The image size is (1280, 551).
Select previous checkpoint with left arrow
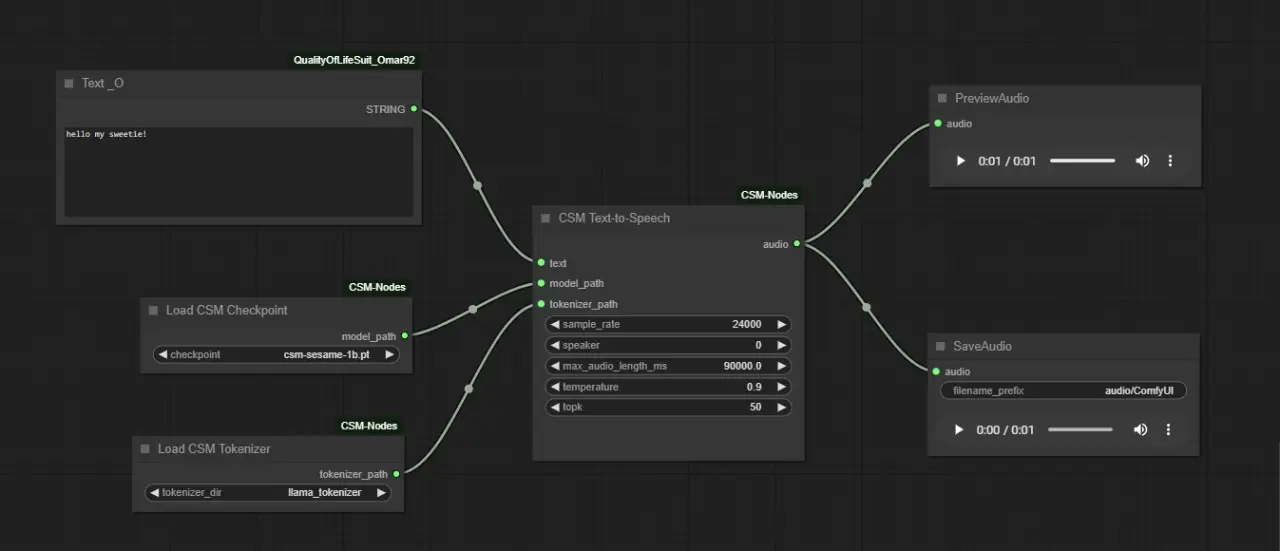click(162, 355)
